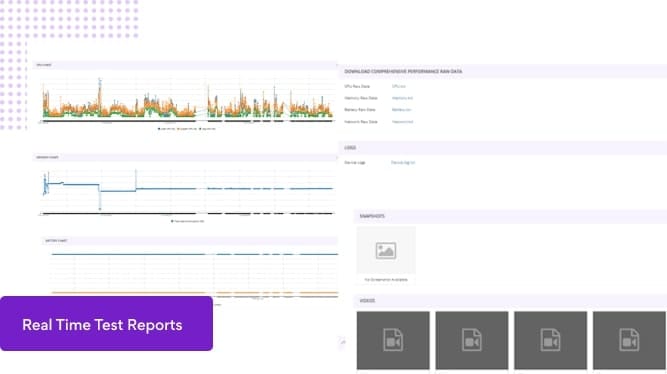Viewport: 667px width, 374px height.
Task: Toggle green series in CPU chart legend
Action: 207,129
